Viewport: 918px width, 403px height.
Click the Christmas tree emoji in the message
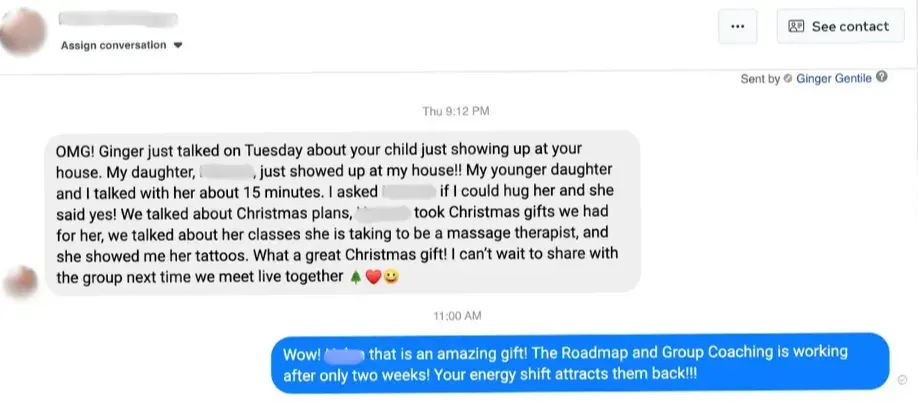355,278
